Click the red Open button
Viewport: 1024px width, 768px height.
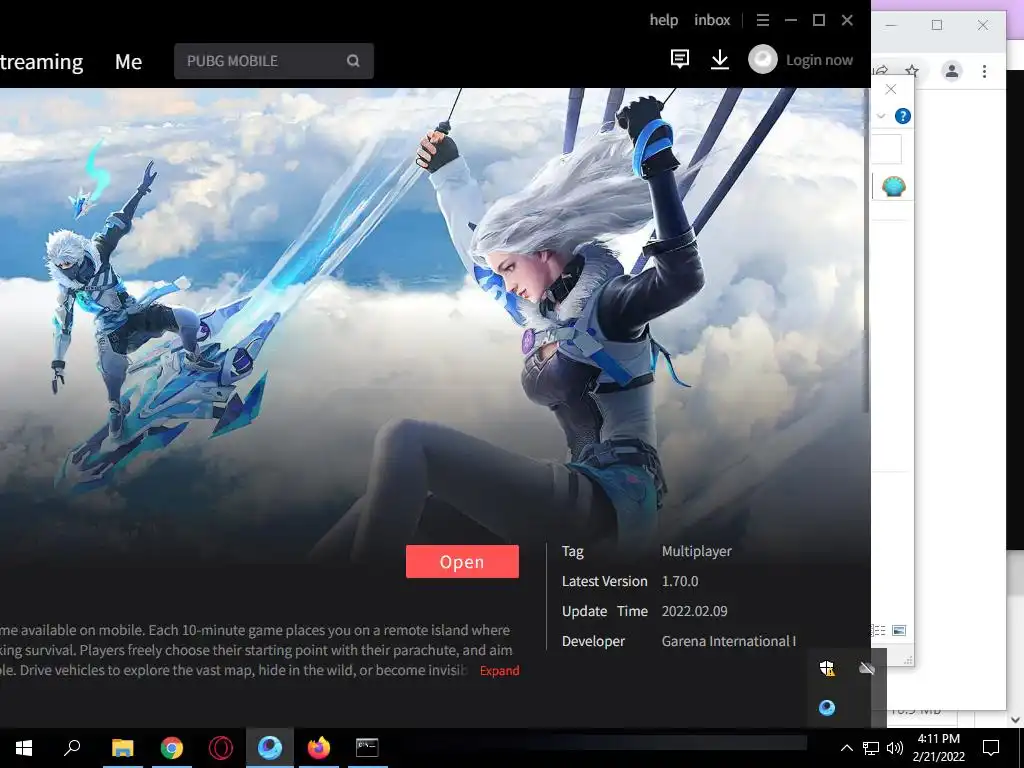pyautogui.click(x=462, y=562)
